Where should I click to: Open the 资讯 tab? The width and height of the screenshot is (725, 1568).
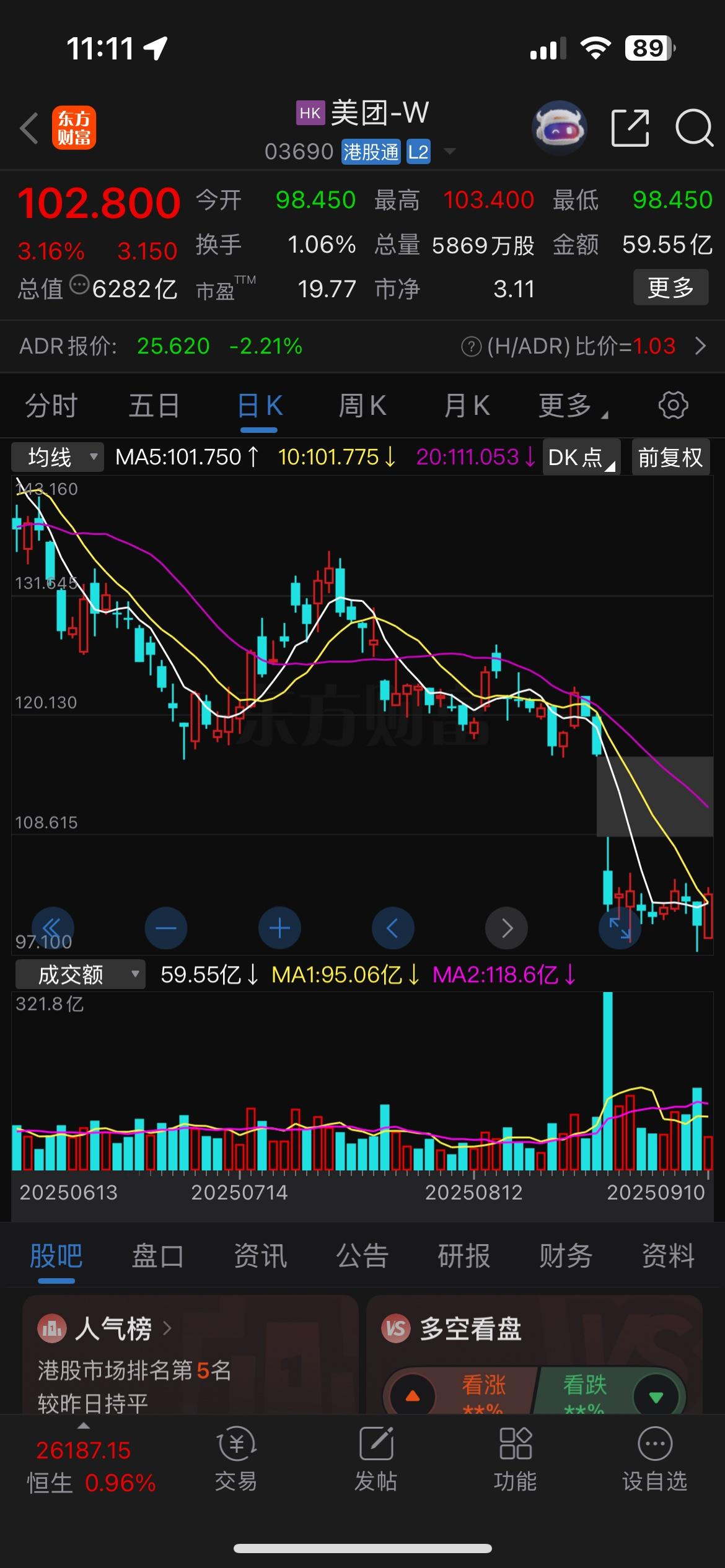260,1256
